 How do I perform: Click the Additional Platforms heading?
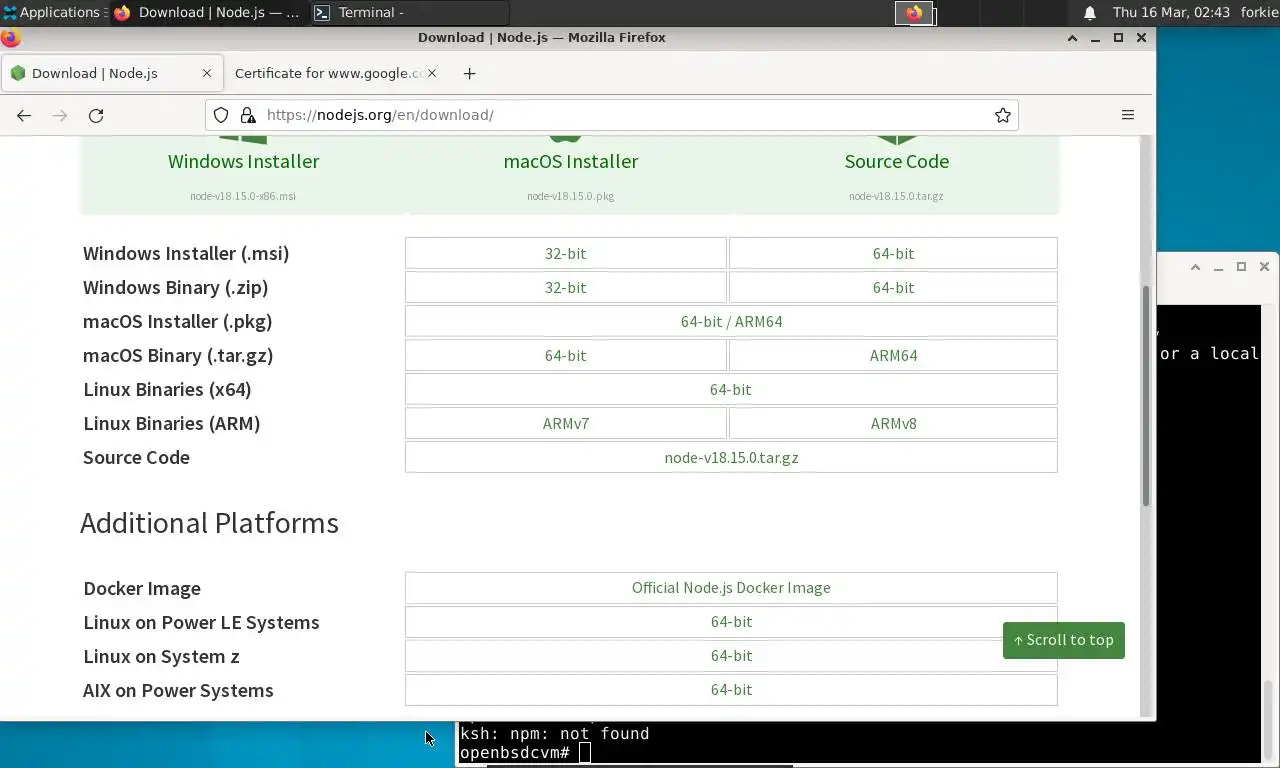209,523
